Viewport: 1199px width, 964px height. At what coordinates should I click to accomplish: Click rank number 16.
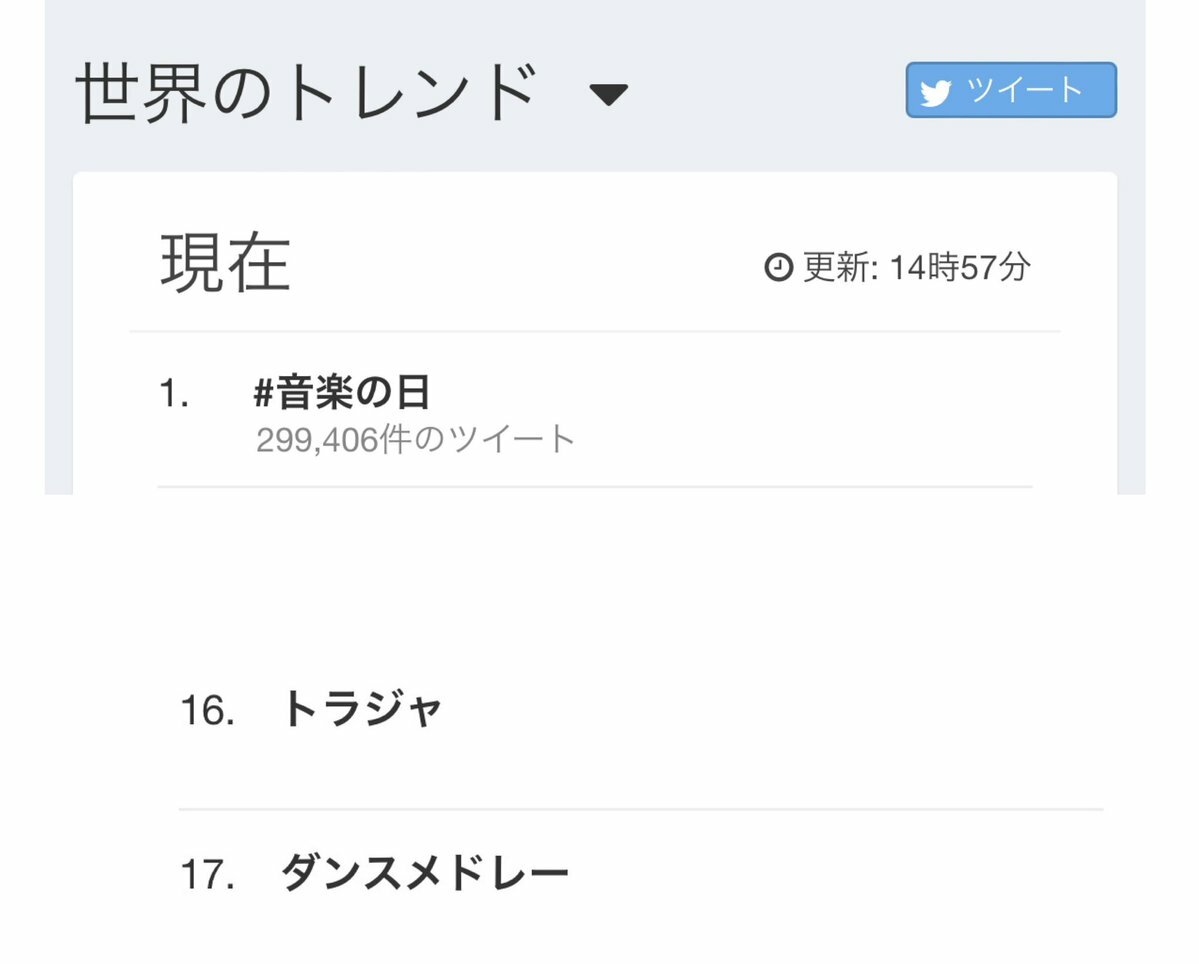pos(207,710)
